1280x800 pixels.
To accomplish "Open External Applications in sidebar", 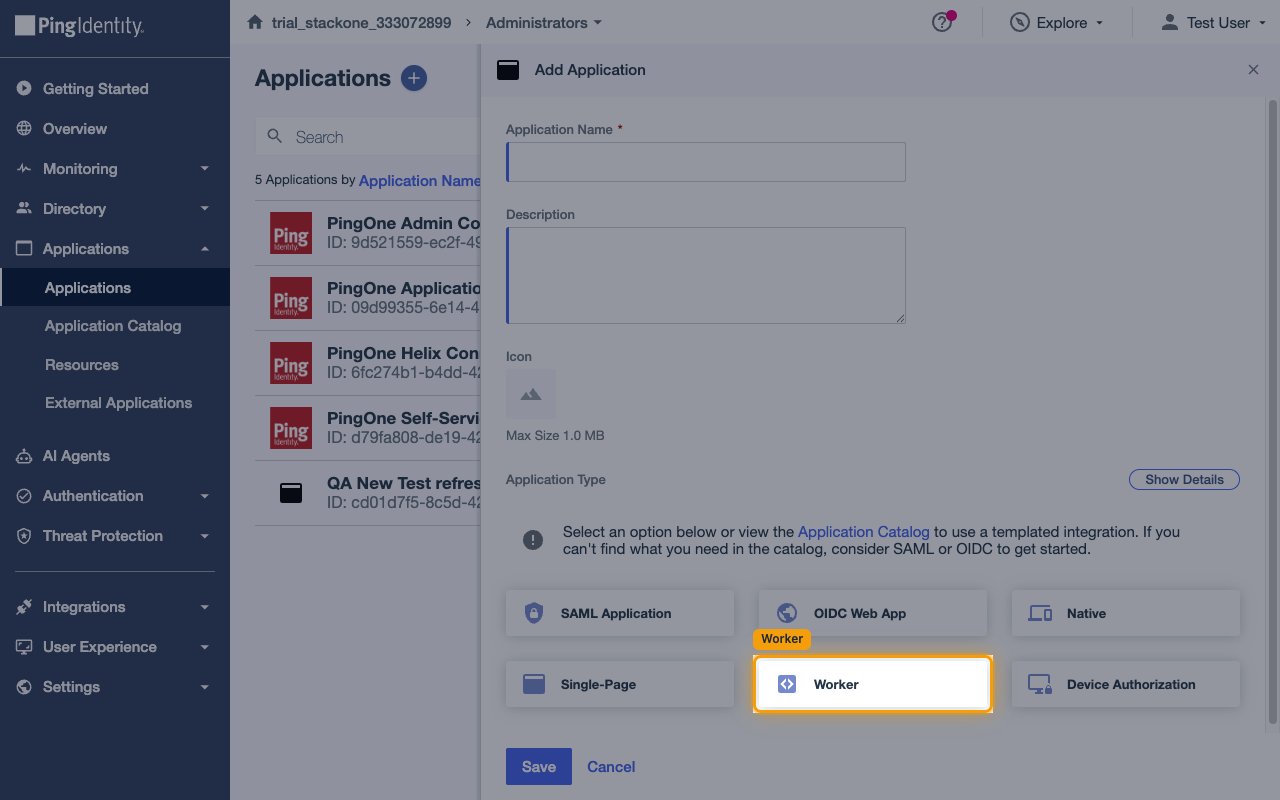I will point(118,403).
